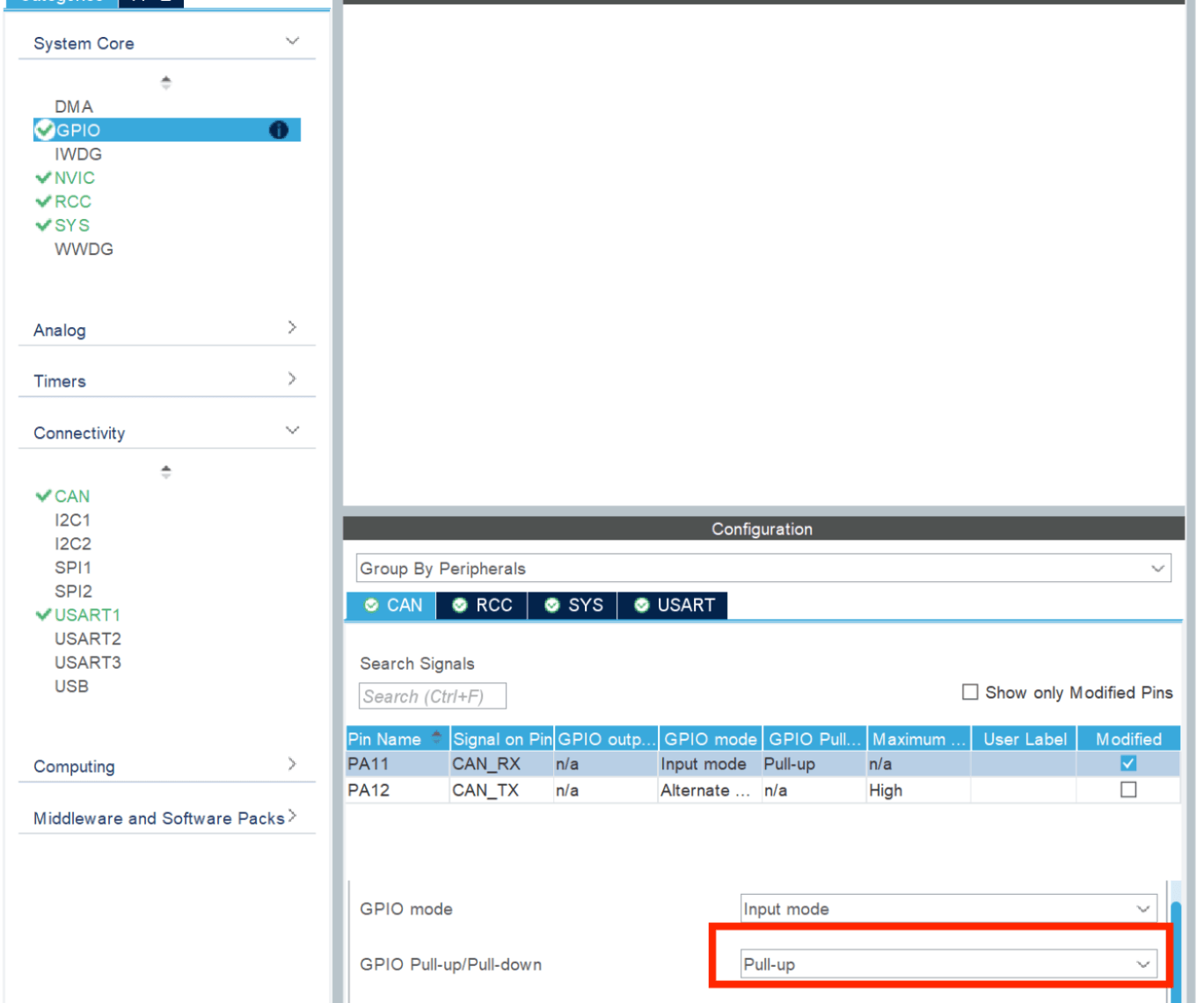Viewport: 1204px width, 1003px height.
Task: Select I2C1 peripheral
Action: tap(73, 520)
